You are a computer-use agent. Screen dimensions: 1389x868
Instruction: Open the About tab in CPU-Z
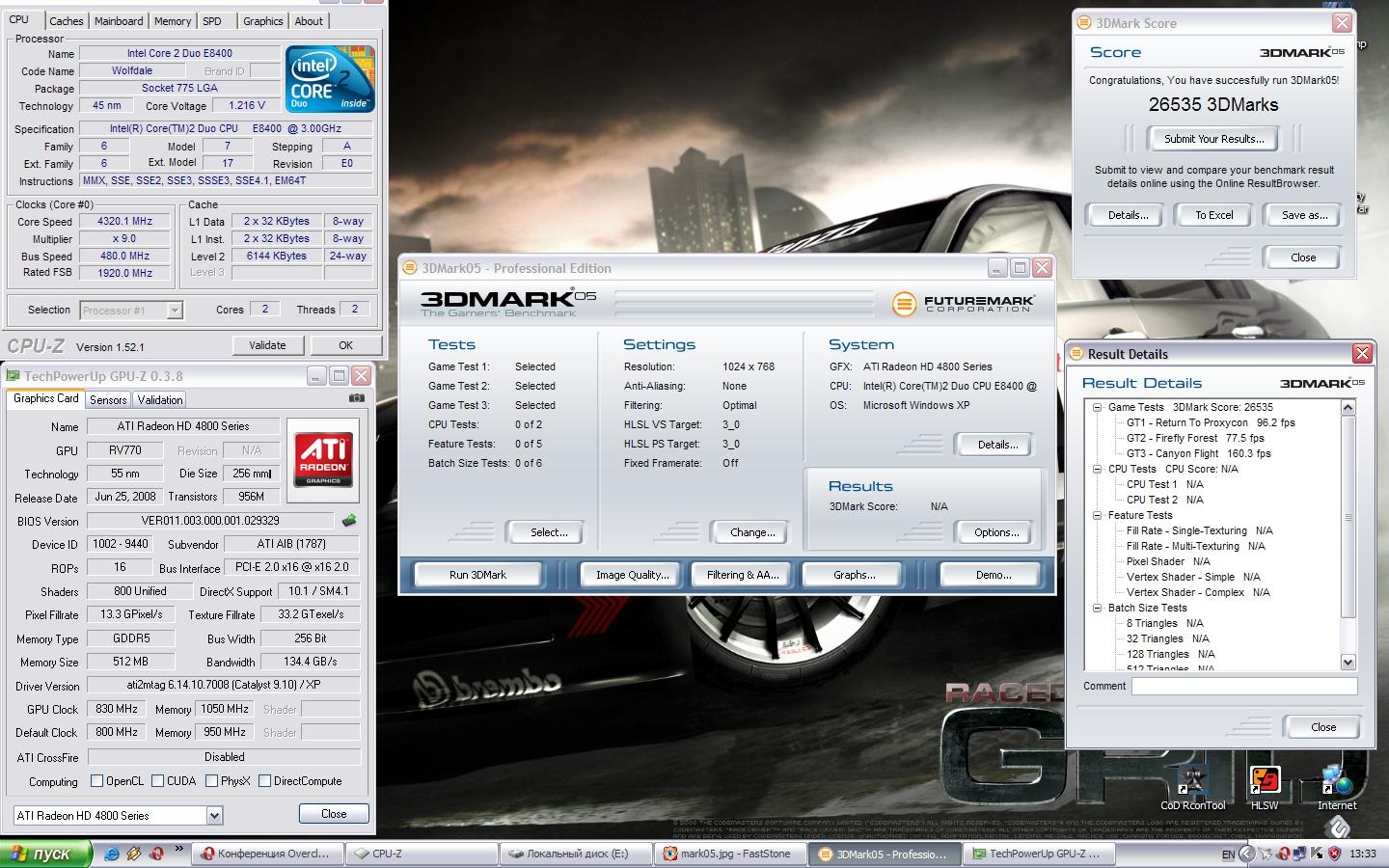coord(309,21)
